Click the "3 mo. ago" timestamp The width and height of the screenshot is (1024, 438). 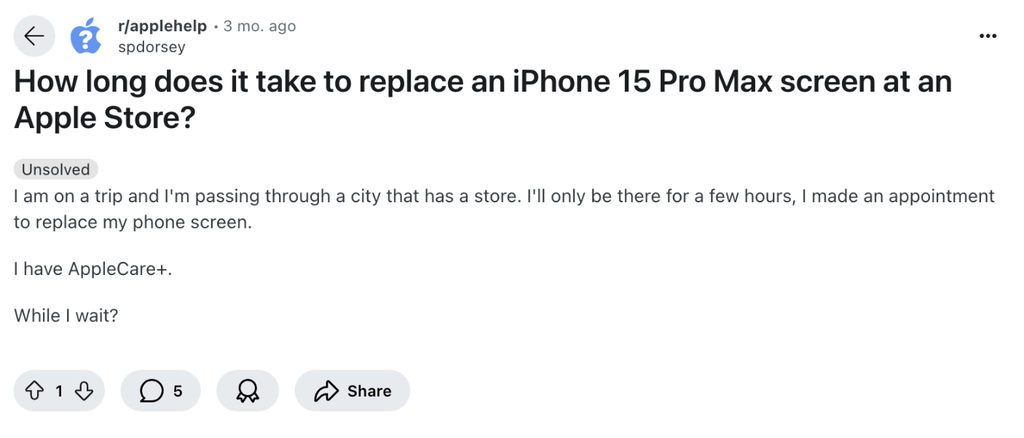(259, 26)
